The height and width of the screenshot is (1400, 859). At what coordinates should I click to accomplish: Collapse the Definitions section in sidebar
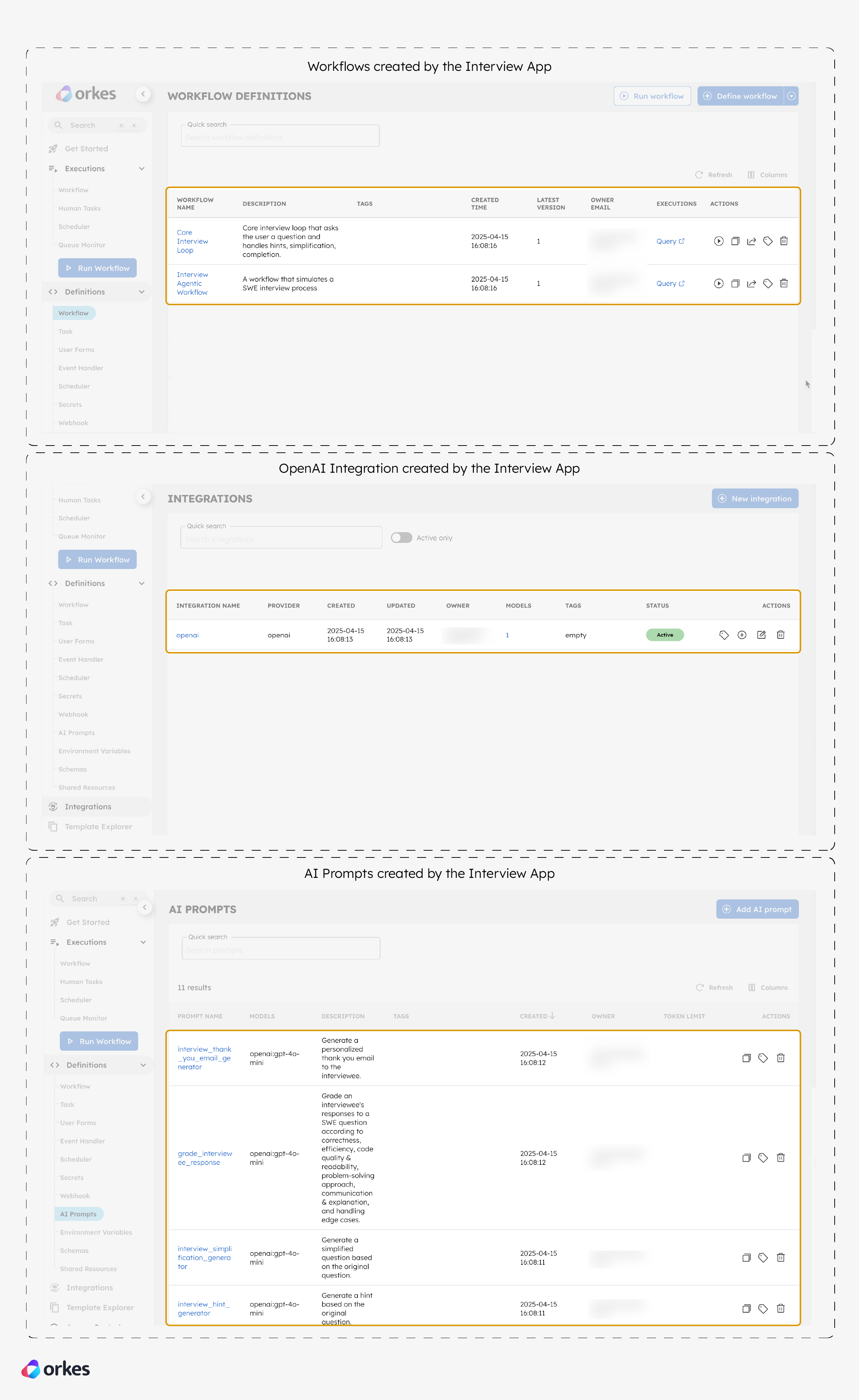[x=142, y=291]
